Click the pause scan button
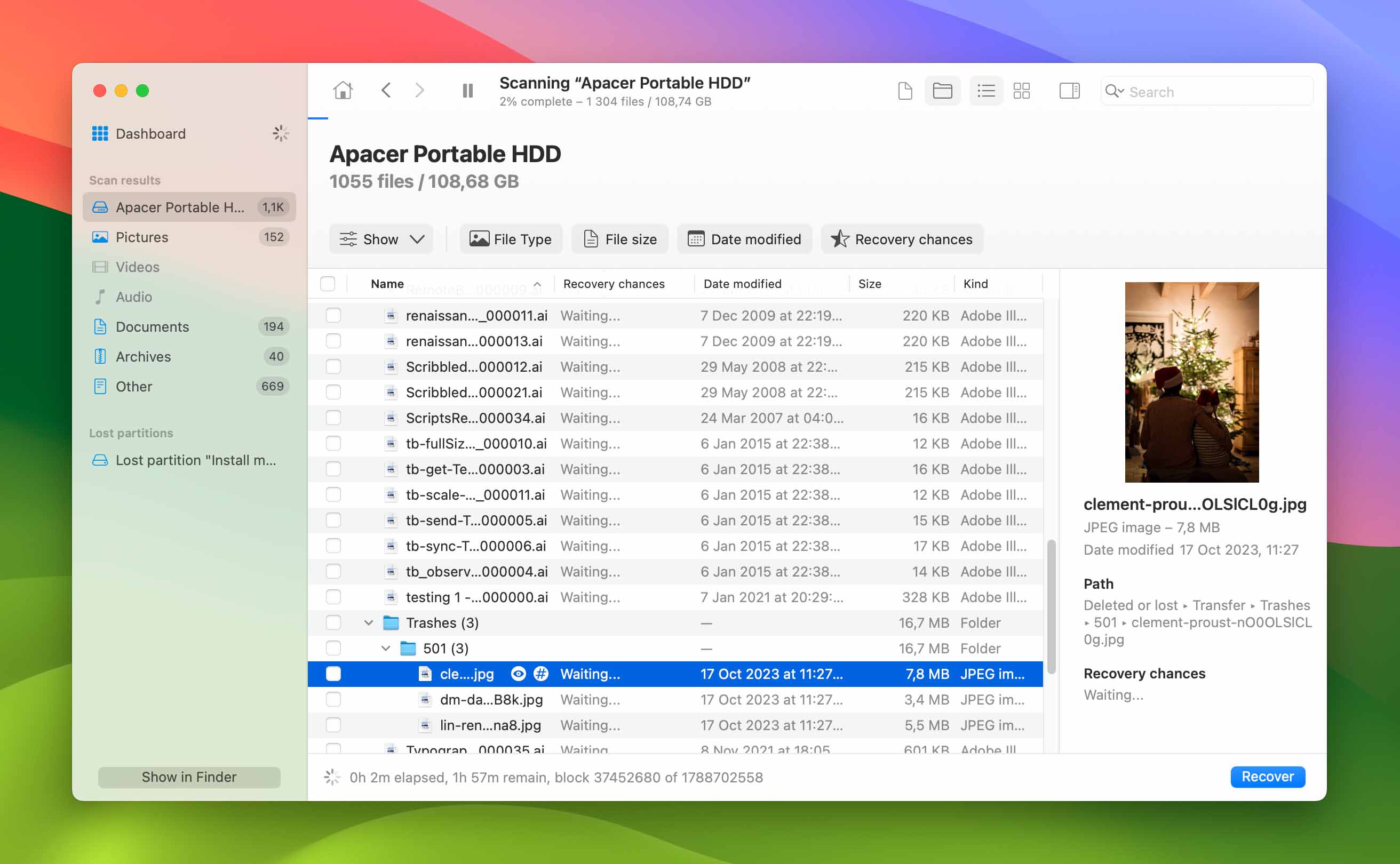Screen dimensions: 1400x864 [466, 91]
